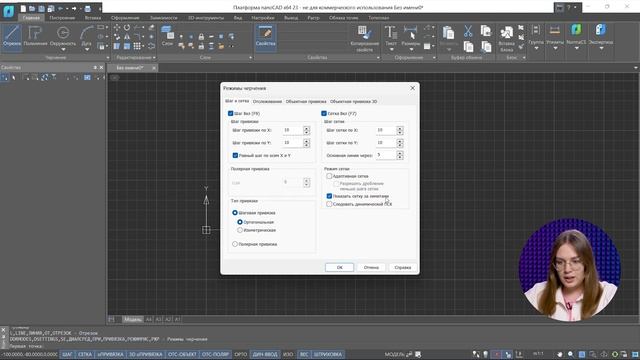Select the Шаговая привязка radio button
This screenshot has width=640, height=360.
(235, 213)
